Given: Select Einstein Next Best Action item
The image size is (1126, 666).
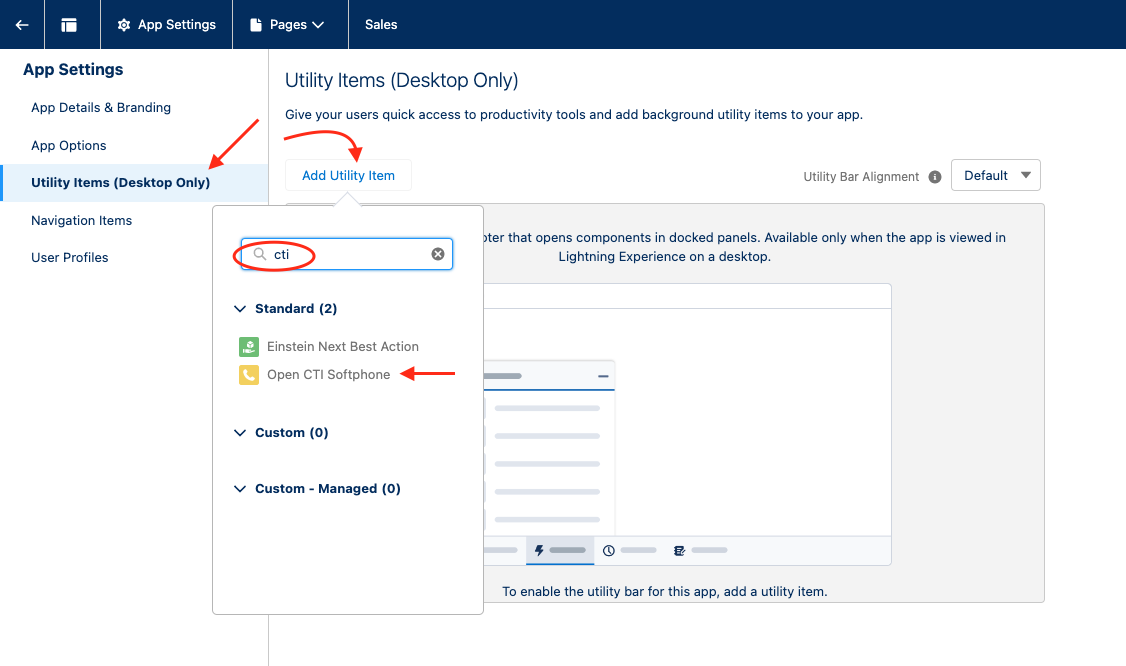Looking at the screenshot, I should [x=343, y=346].
